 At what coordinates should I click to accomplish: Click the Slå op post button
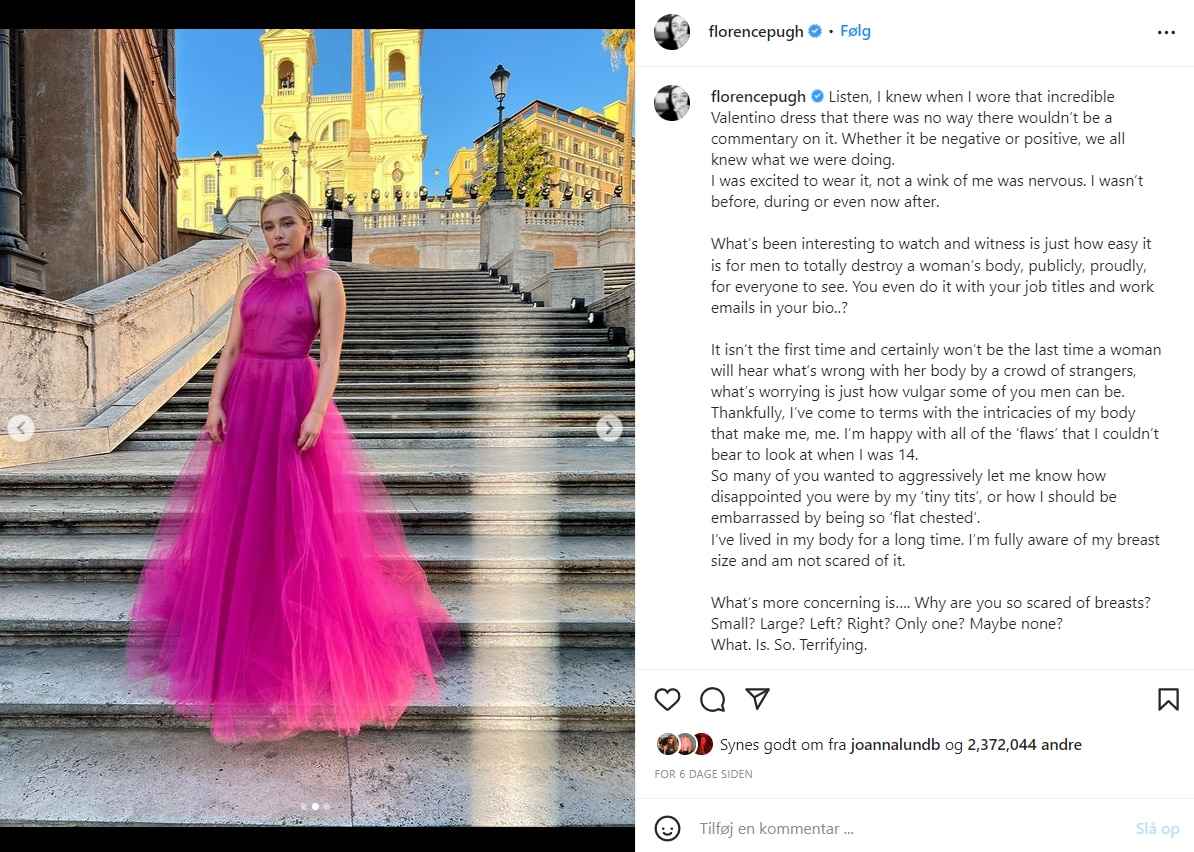(1157, 828)
